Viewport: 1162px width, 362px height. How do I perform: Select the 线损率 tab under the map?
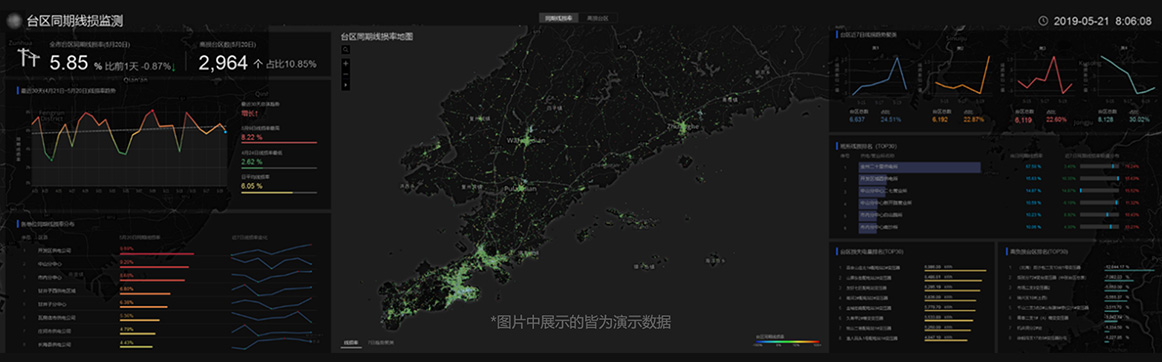[351, 343]
